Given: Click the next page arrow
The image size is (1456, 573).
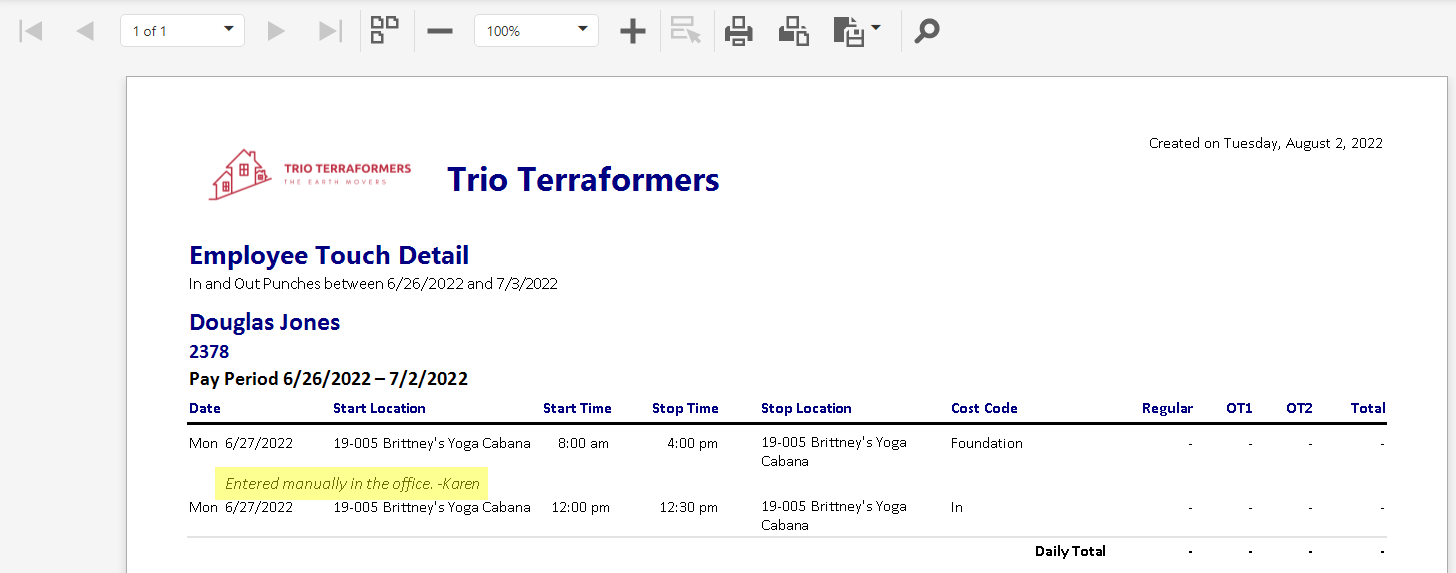Looking at the screenshot, I should point(277,31).
